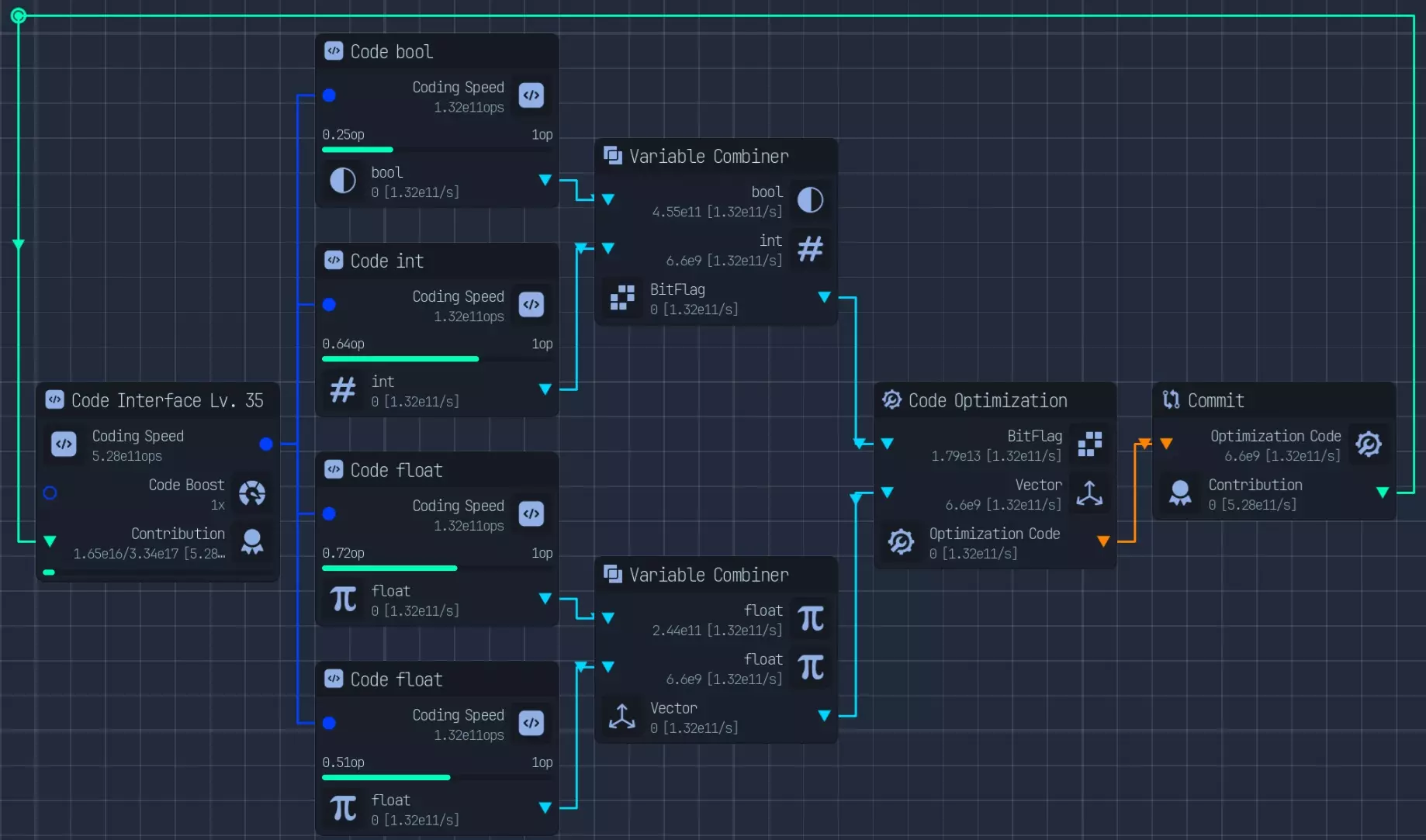This screenshot has height=840, width=1426.
Task: Click the pi icon beside float 6.6e9
Action: click(811, 668)
